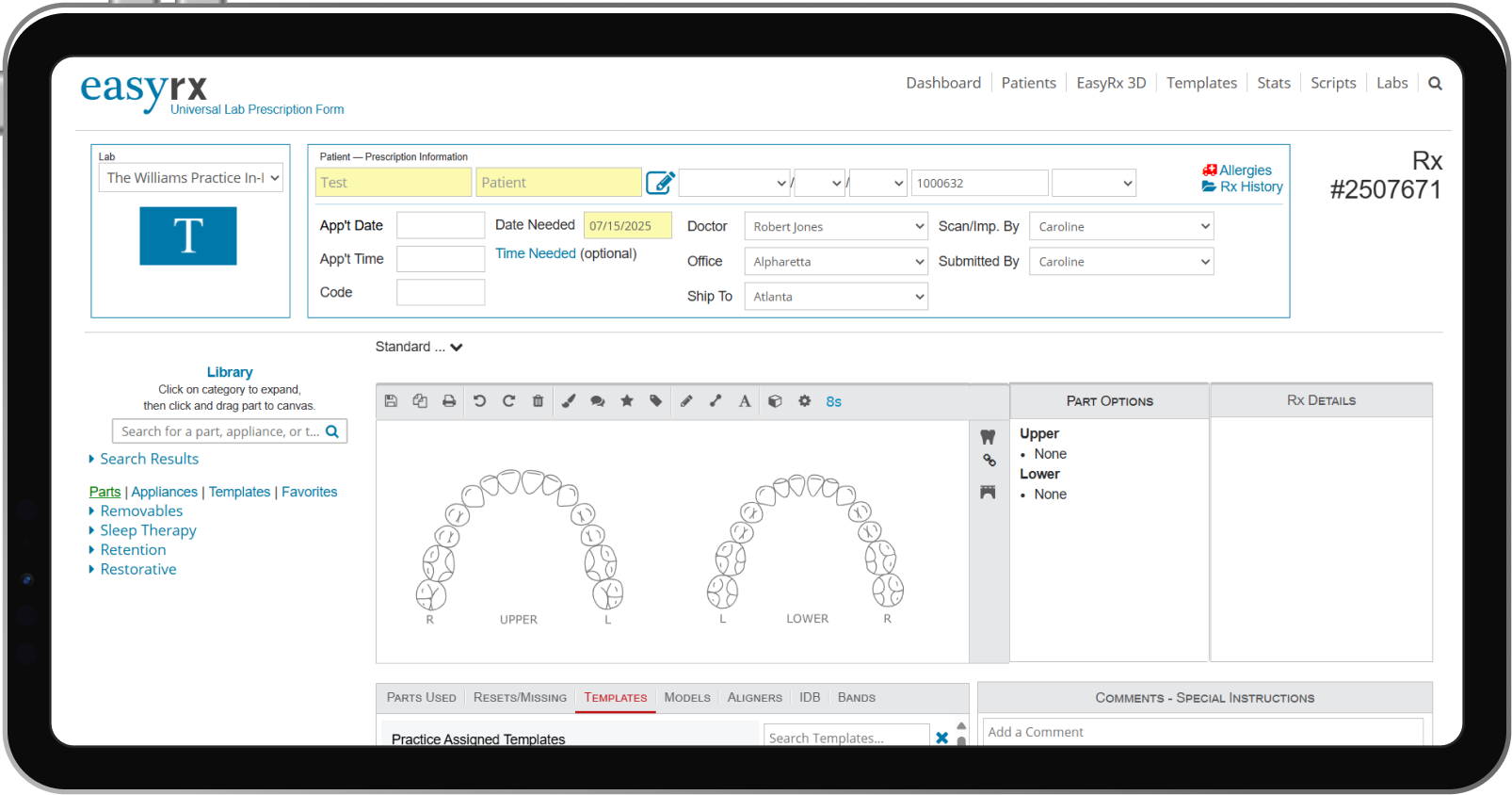
Task: Select the pencil drawing tool
Action: (686, 401)
